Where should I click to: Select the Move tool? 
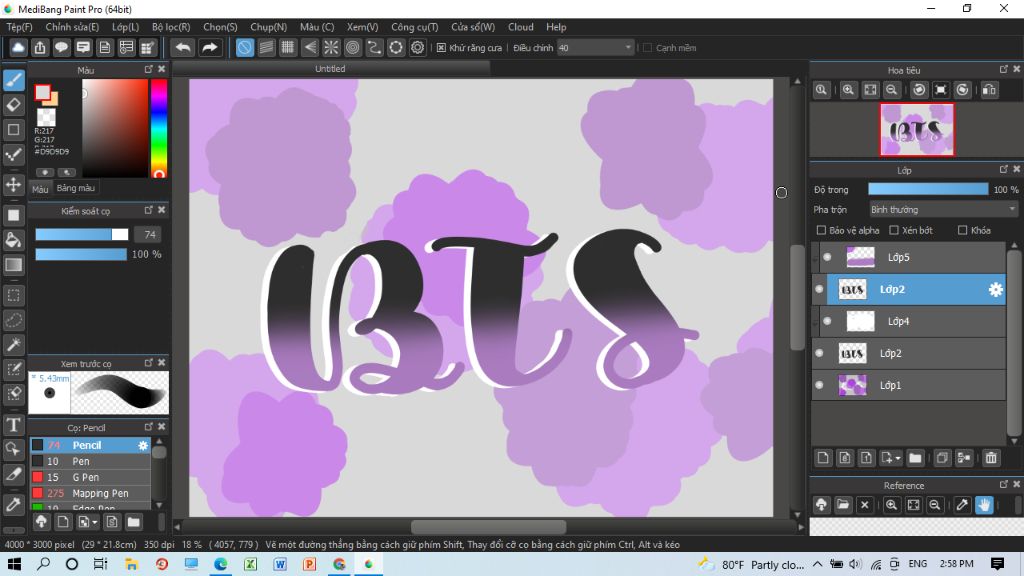[14, 185]
